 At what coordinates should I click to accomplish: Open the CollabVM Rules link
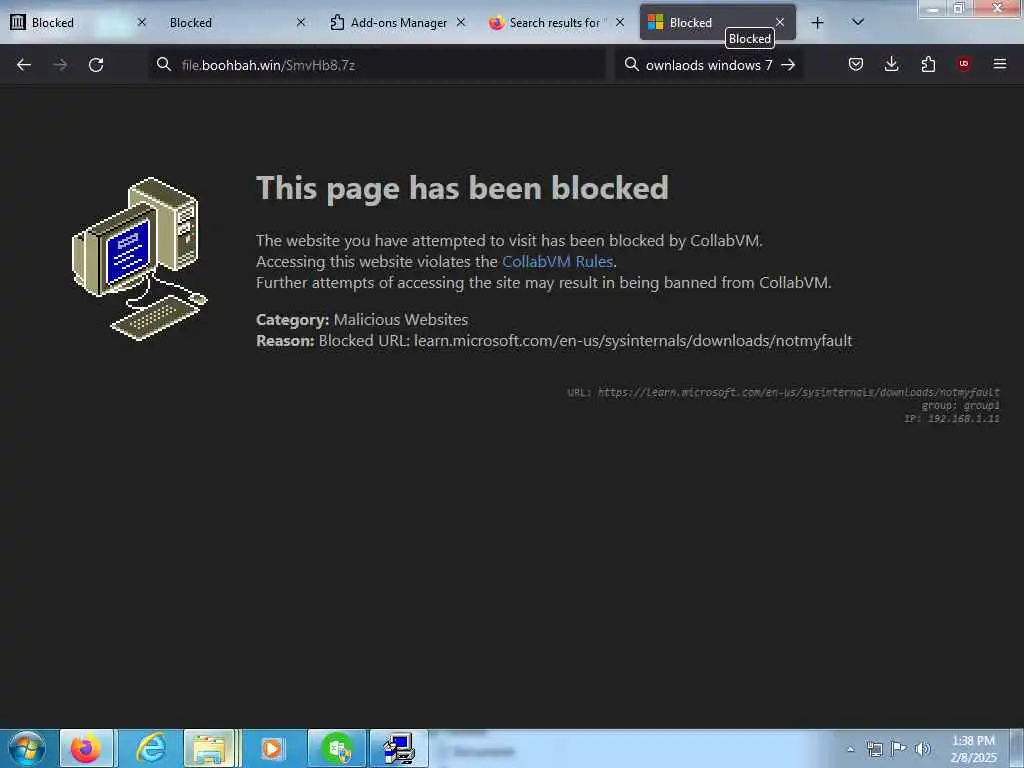(557, 261)
